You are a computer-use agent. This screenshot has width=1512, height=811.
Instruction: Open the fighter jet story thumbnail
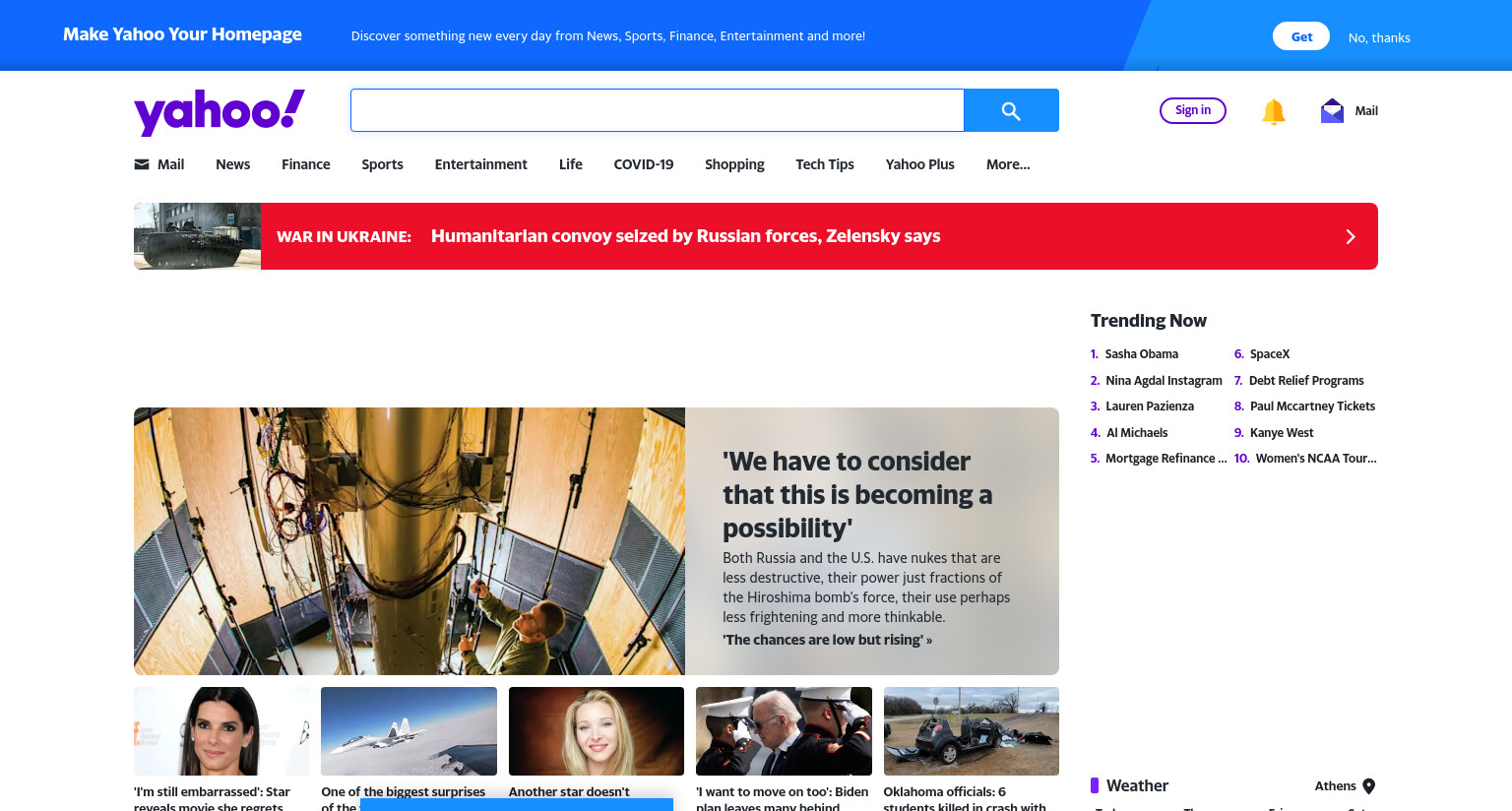click(x=409, y=731)
